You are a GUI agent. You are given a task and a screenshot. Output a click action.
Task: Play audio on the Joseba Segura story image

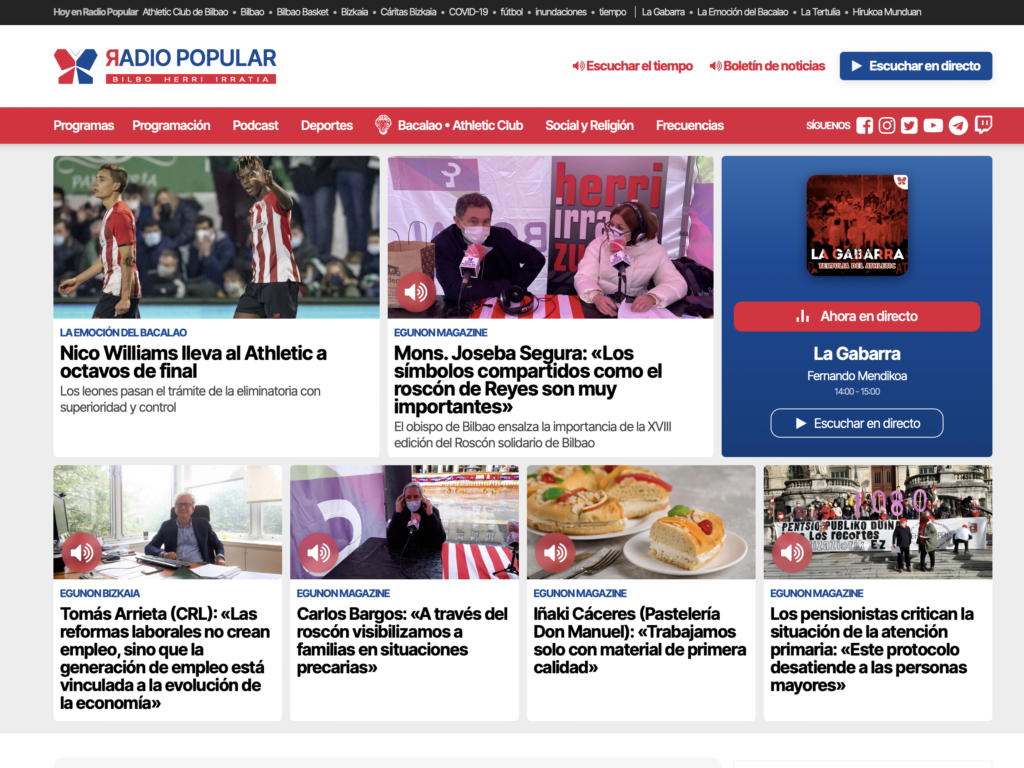click(415, 292)
